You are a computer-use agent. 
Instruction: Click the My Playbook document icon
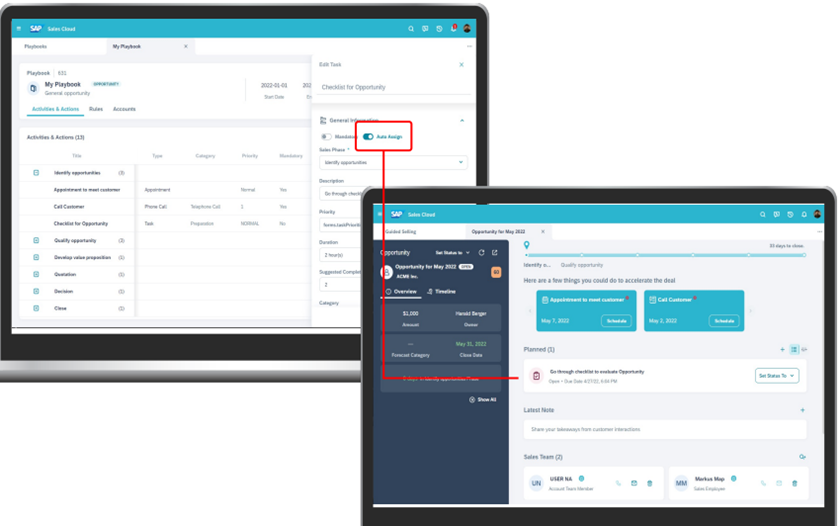[x=33, y=88]
